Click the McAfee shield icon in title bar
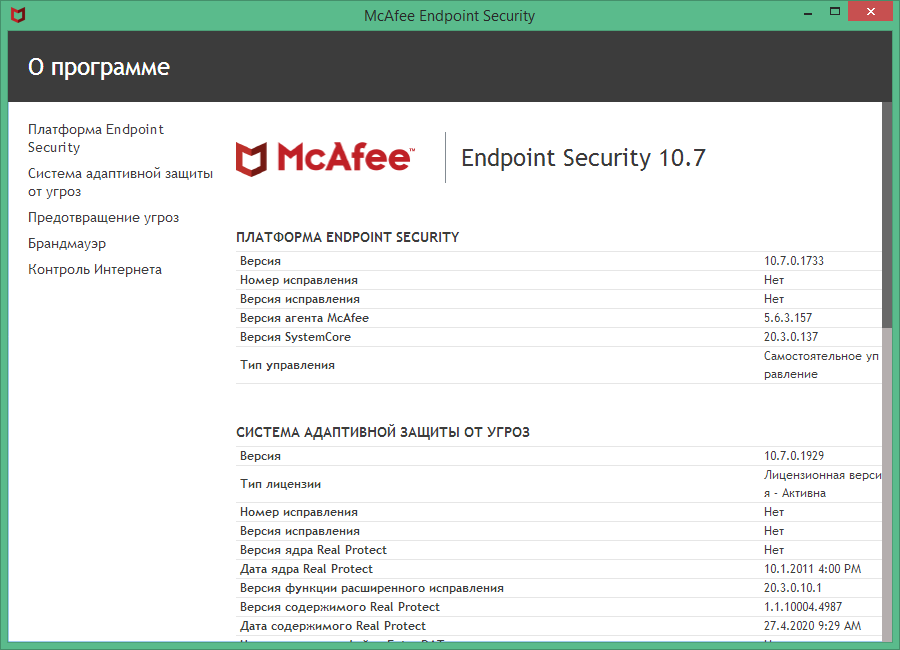 (x=18, y=15)
